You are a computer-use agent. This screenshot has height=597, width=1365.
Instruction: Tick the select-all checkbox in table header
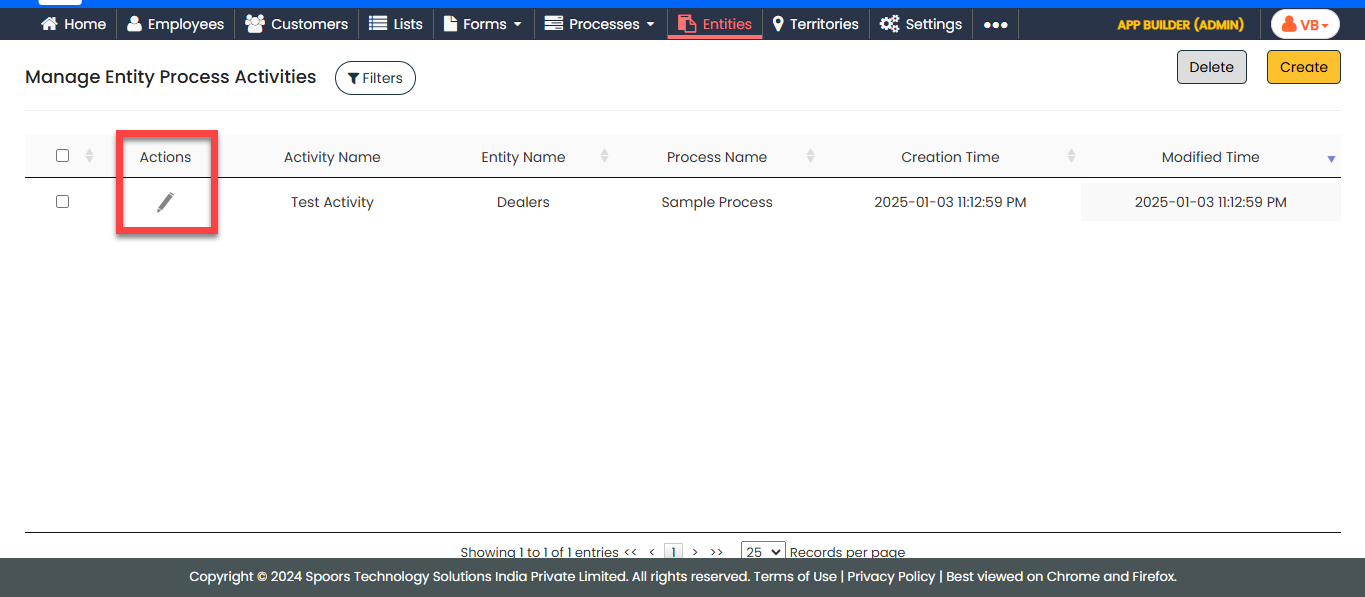[63, 156]
